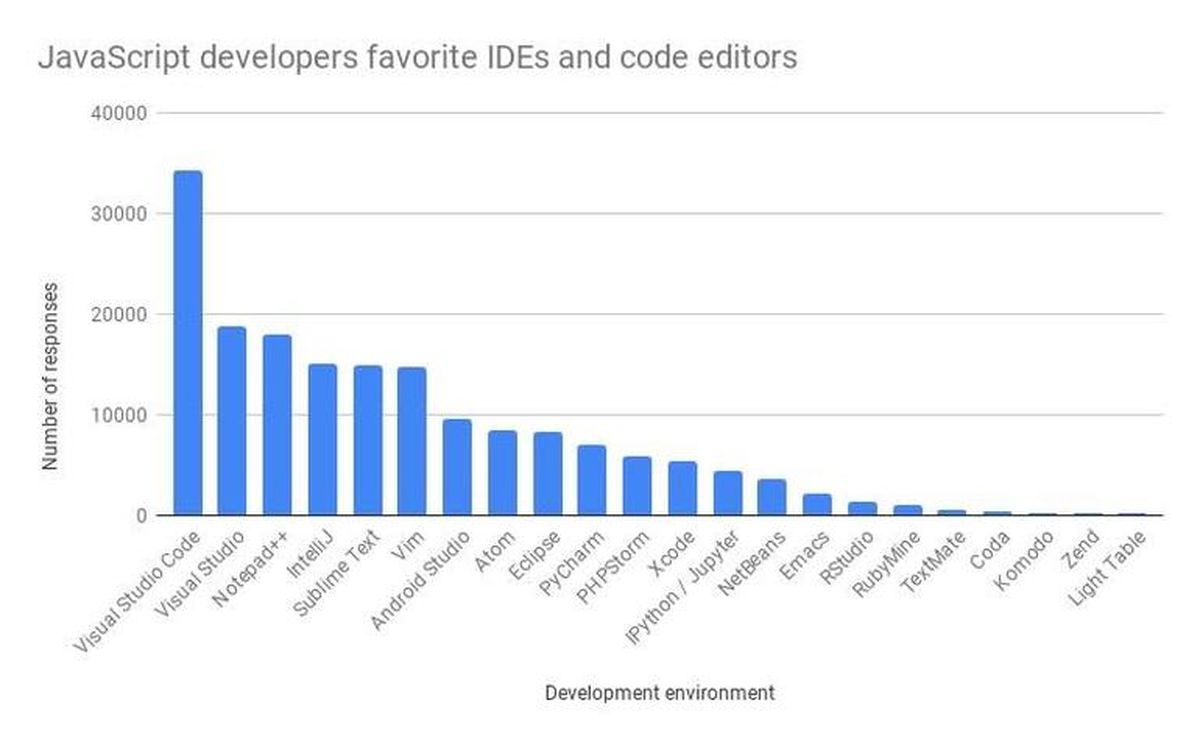Click the Android Studio bar
This screenshot has width=1200, height=742.
[x=458, y=465]
